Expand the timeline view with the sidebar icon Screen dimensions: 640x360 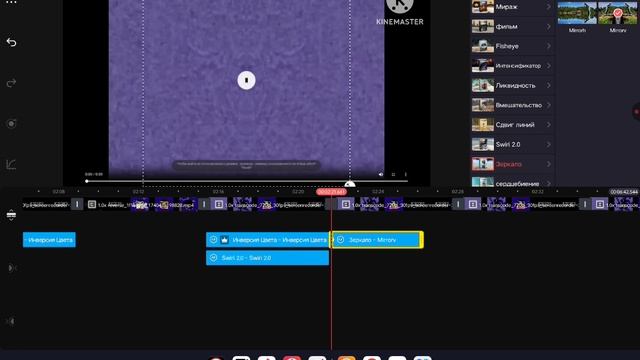(11, 215)
